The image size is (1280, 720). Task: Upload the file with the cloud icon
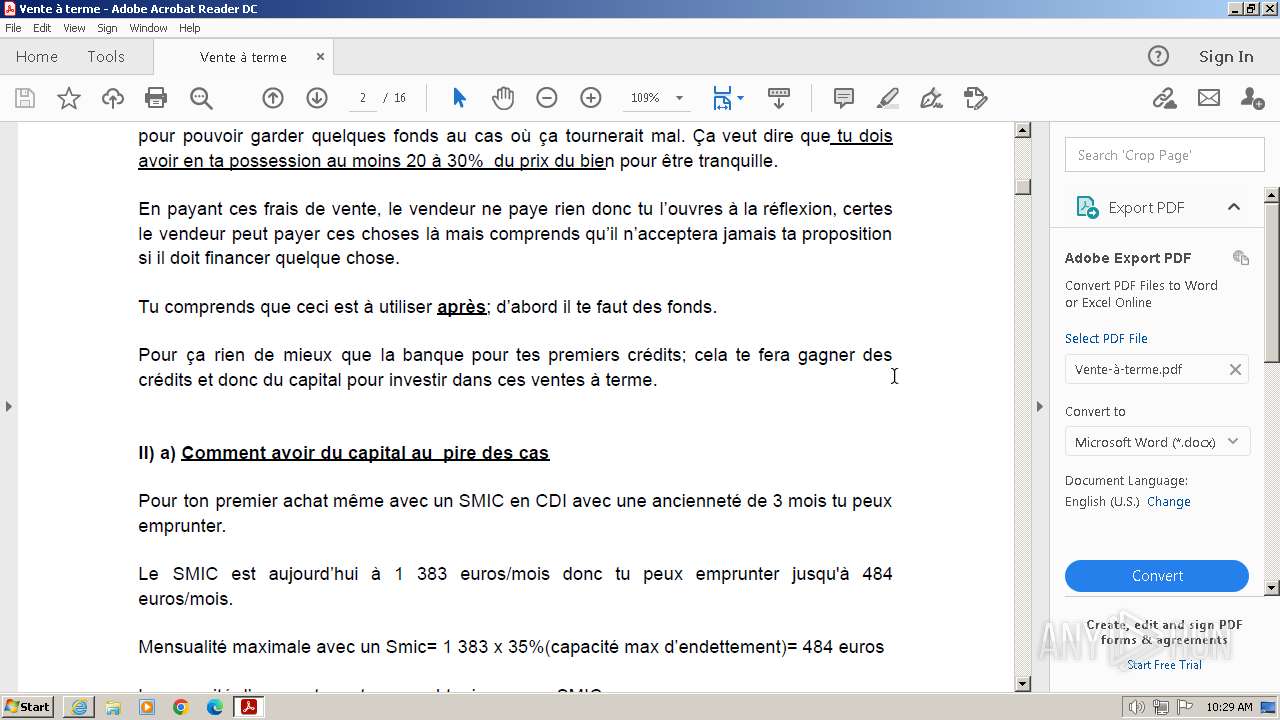click(113, 98)
